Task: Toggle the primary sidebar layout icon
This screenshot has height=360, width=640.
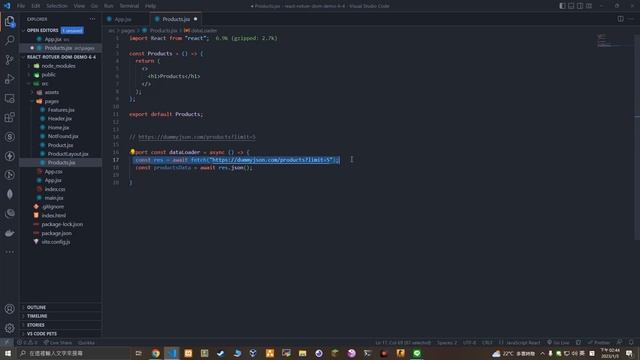Action: pos(562,6)
